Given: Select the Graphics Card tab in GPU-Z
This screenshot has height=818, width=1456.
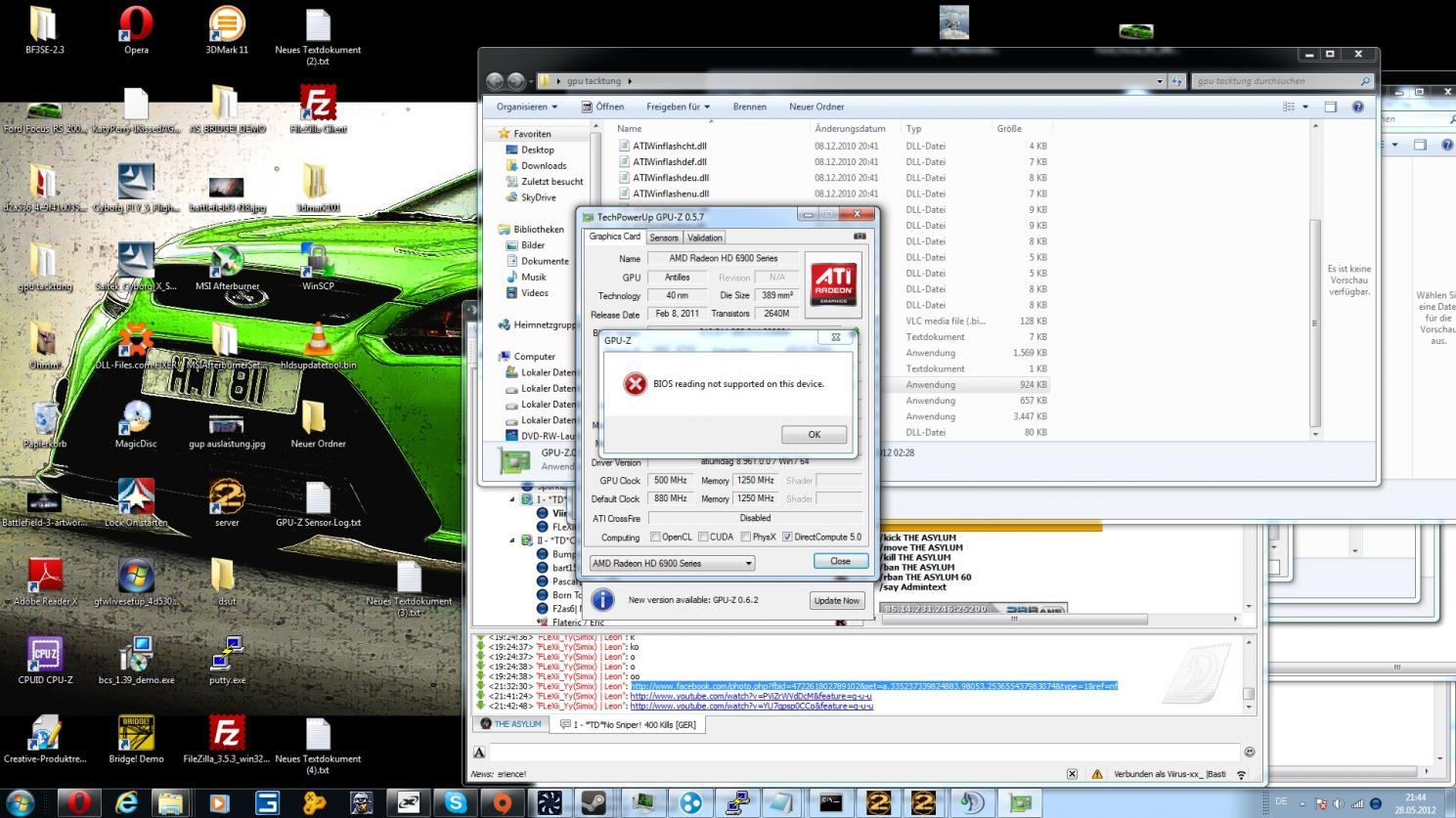Looking at the screenshot, I should coord(614,237).
